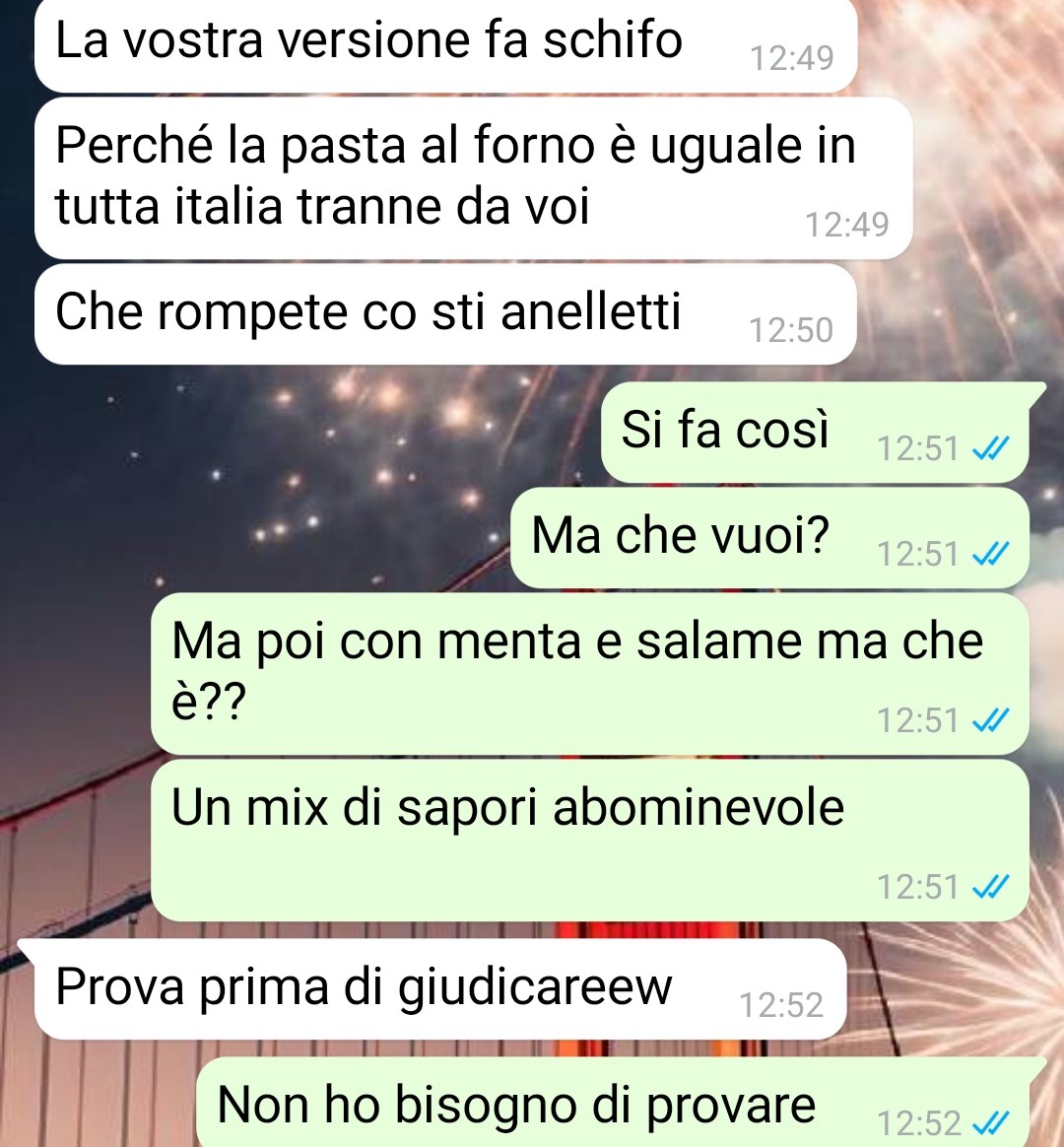Tap the 12:50 timestamp on the anelletti message

791,330
